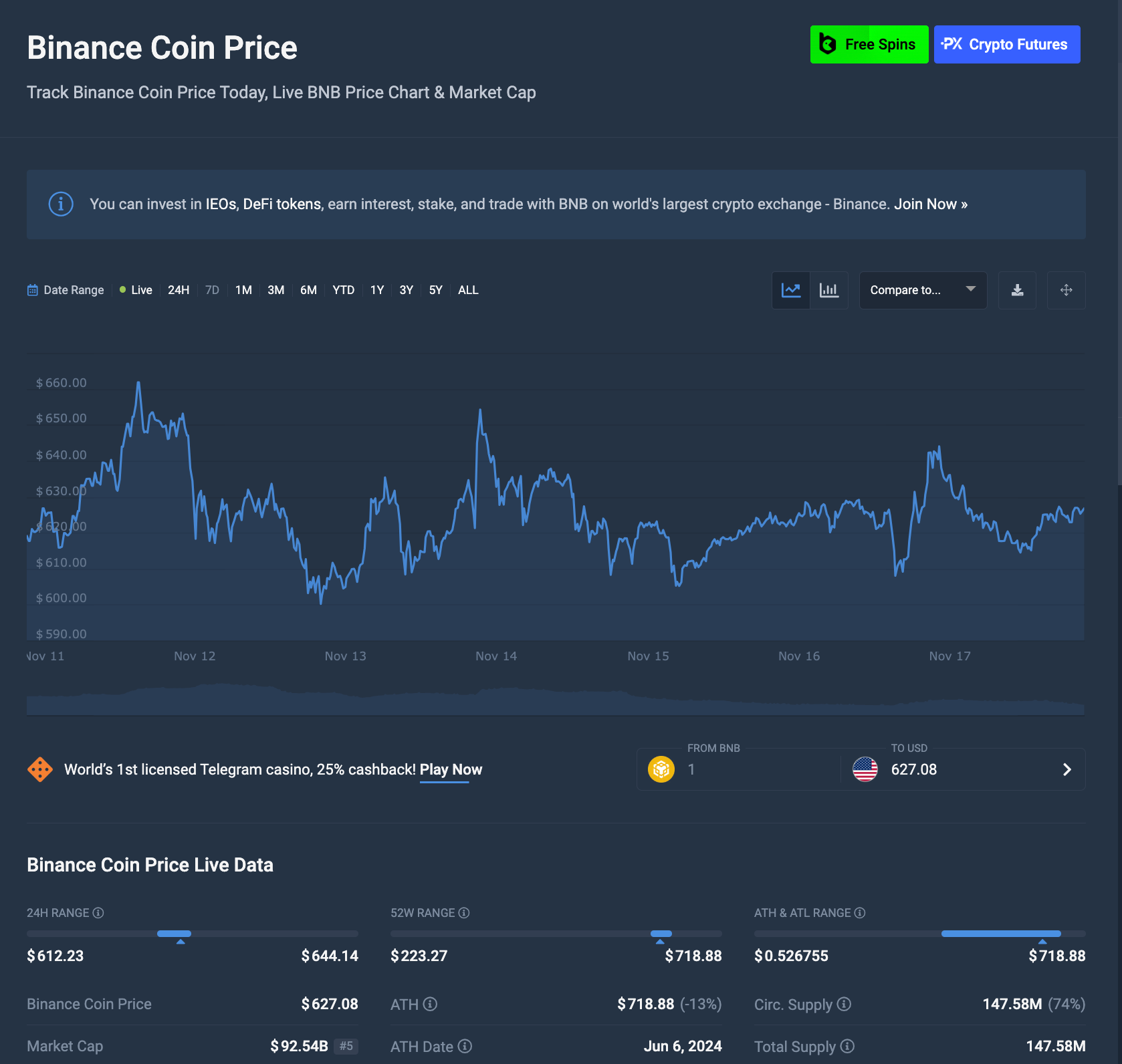Click the $92.54B market cap value
This screenshot has width=1122, height=1064.
point(299,1046)
